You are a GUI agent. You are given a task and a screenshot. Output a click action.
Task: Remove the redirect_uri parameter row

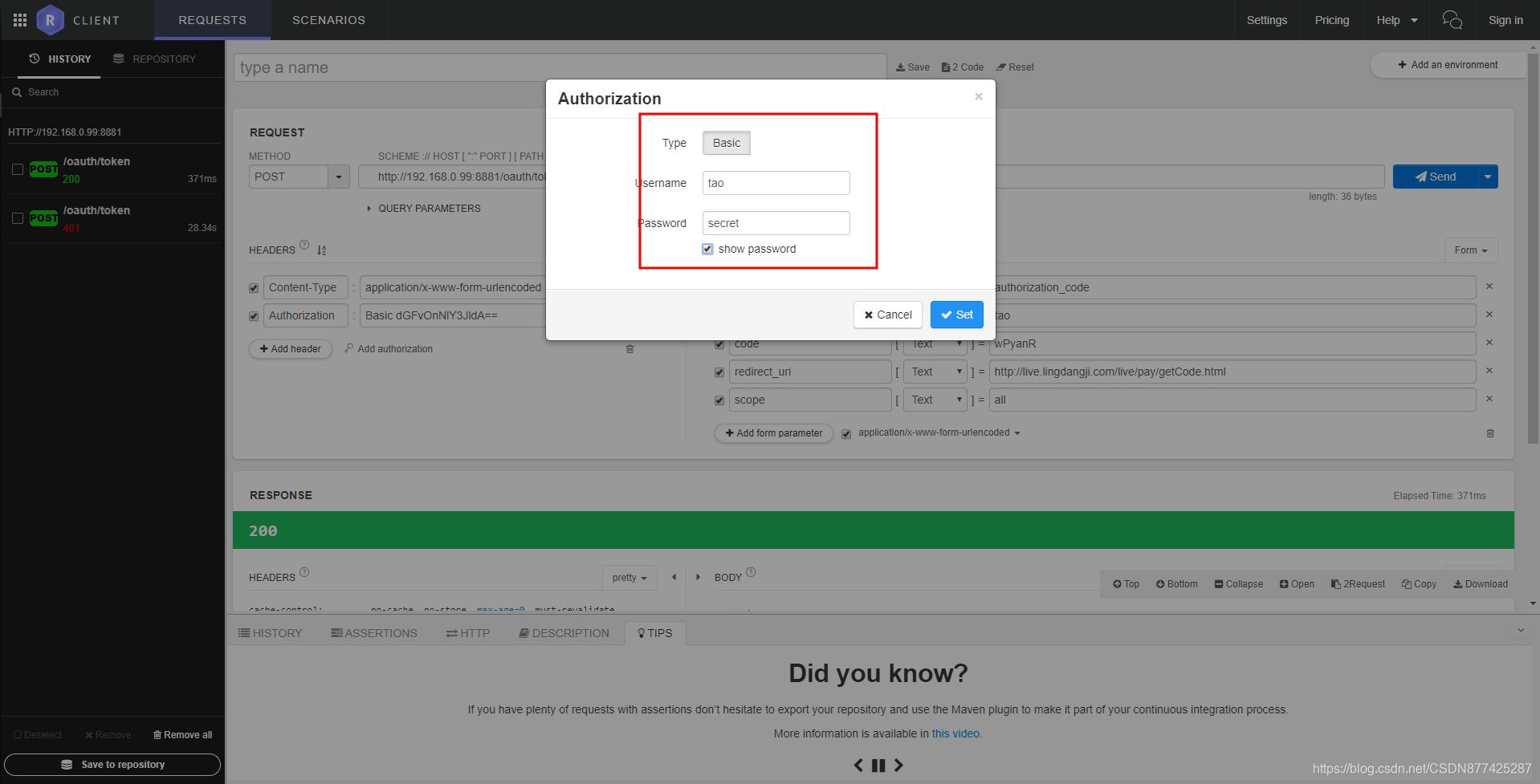(1489, 371)
